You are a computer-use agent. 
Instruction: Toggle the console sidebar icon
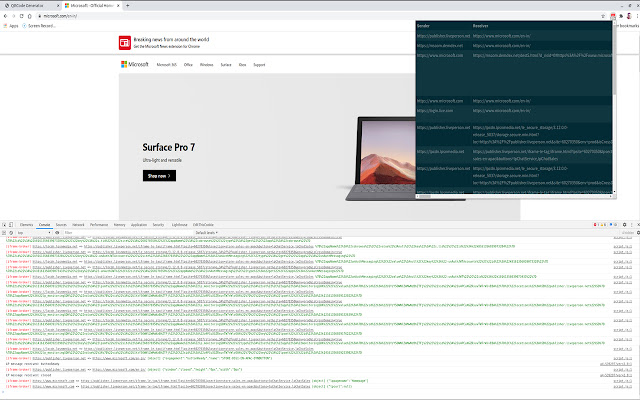(4, 233)
